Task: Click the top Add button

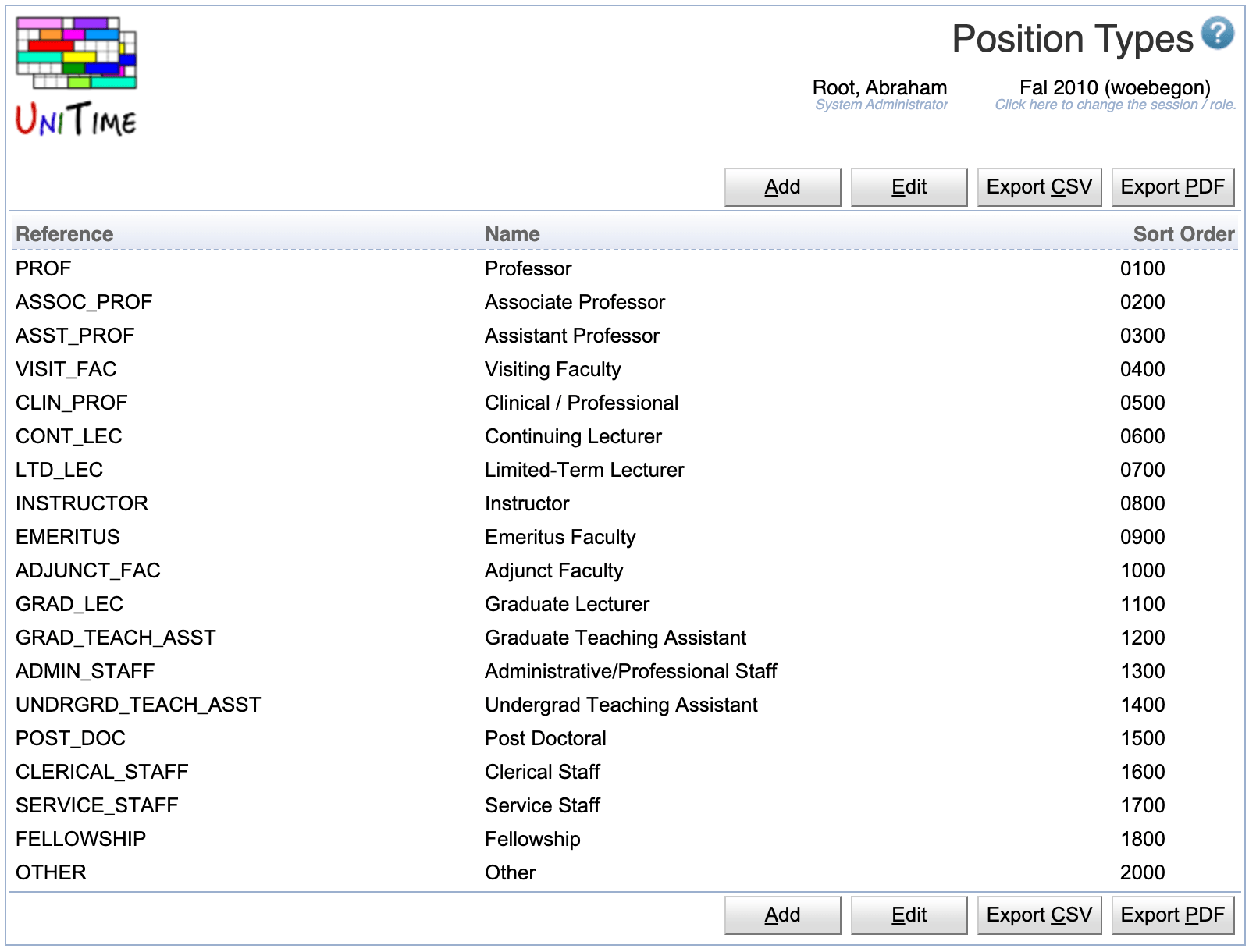Action: click(x=782, y=187)
